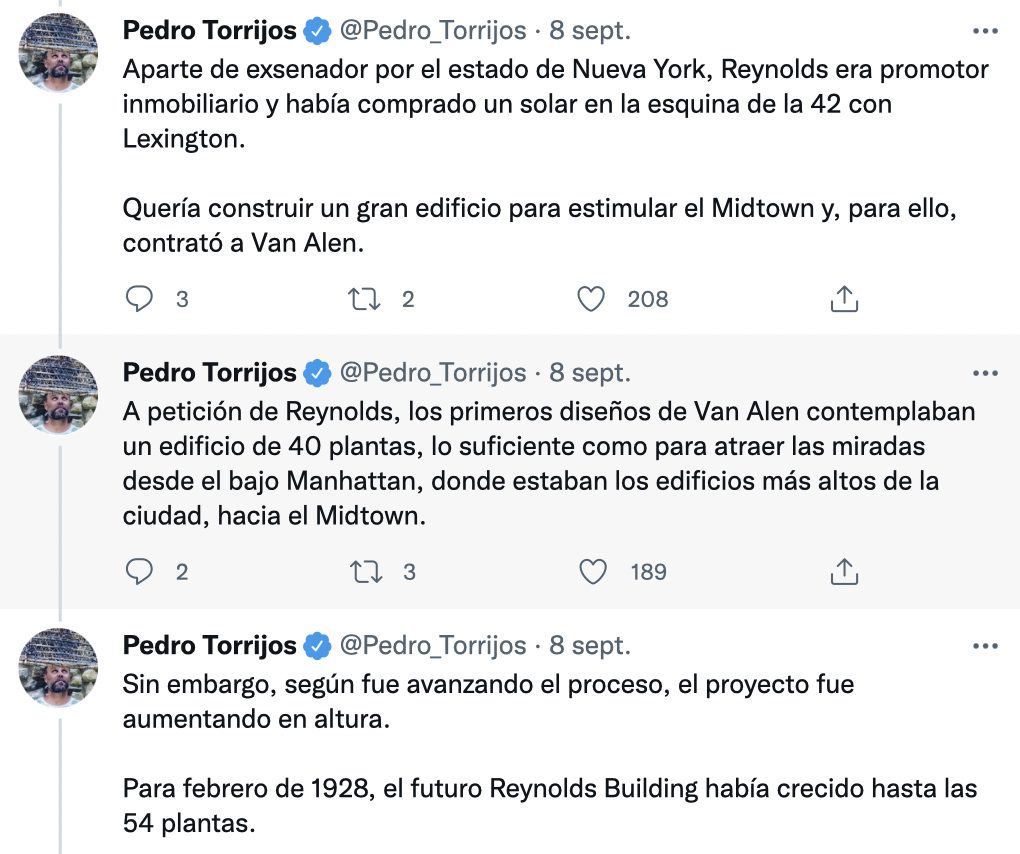Click the profile avatar on the third tweet

[x=59, y=666]
